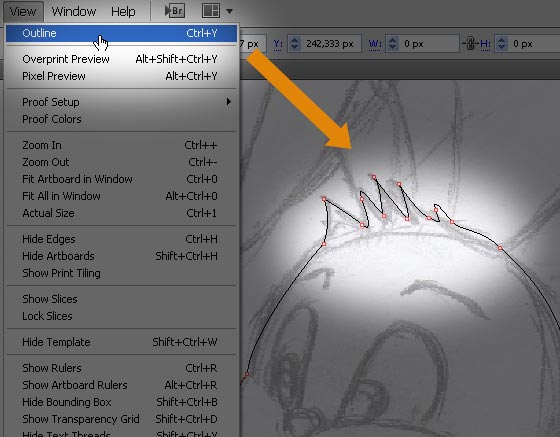
Task: Click the arrange documents icon
Action: [x=211, y=11]
